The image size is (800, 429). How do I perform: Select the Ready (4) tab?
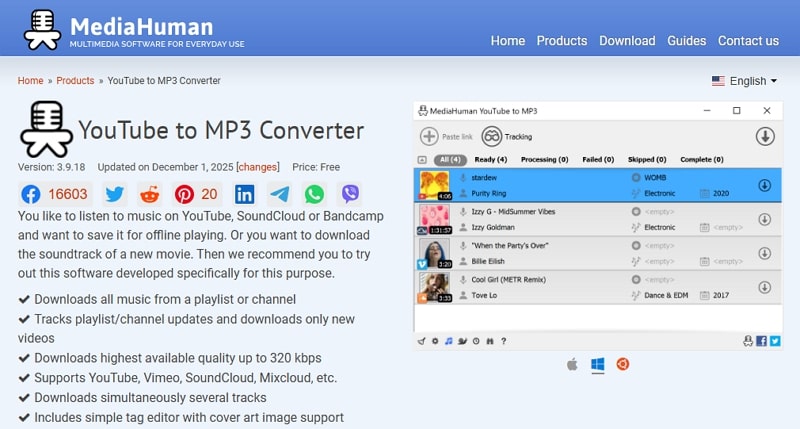pyautogui.click(x=491, y=160)
